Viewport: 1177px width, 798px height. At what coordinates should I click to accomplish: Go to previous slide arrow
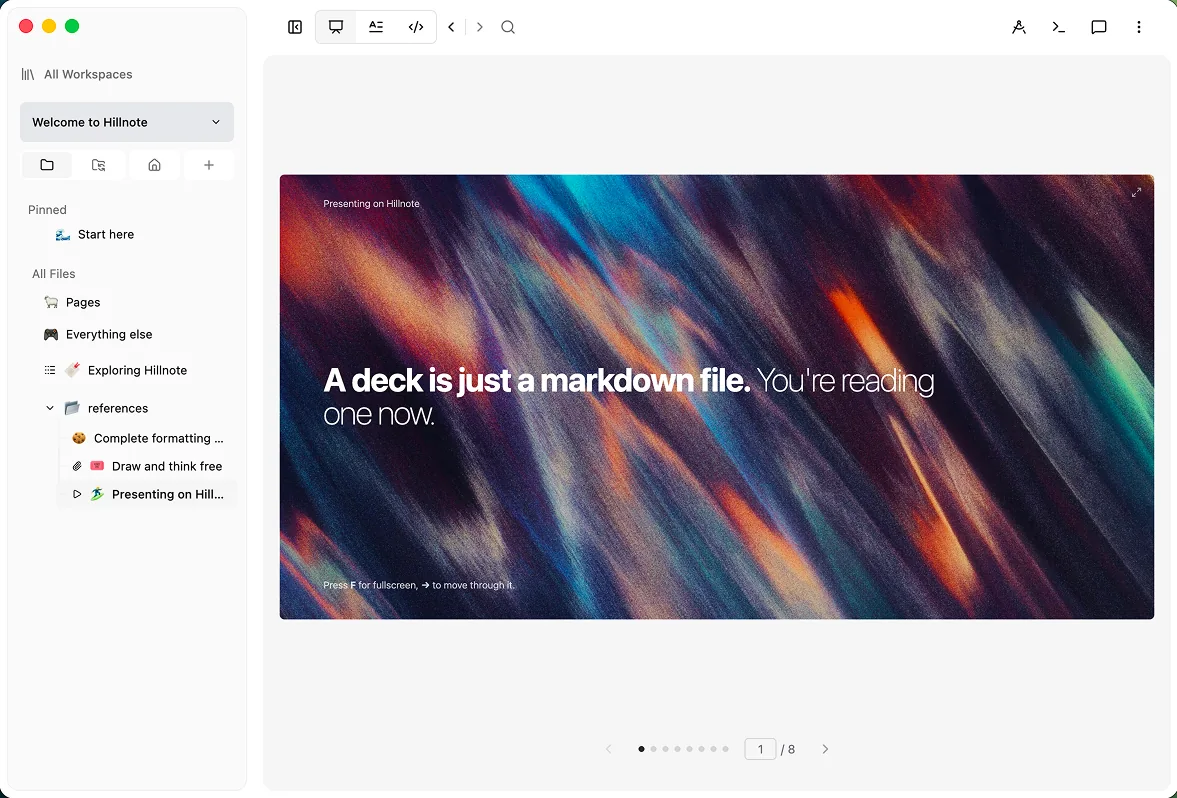pyautogui.click(x=609, y=749)
